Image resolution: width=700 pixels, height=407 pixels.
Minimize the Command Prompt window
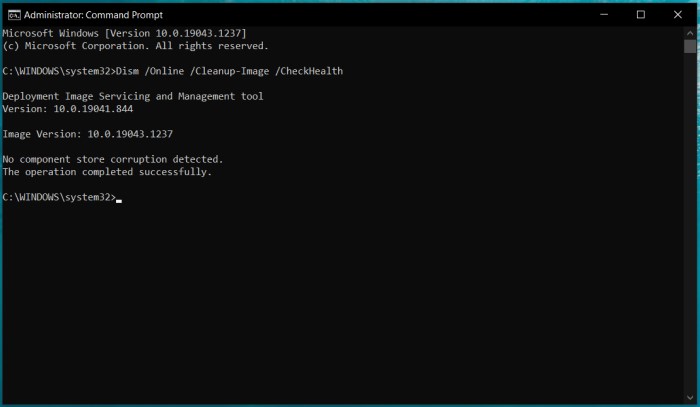tap(604, 15)
